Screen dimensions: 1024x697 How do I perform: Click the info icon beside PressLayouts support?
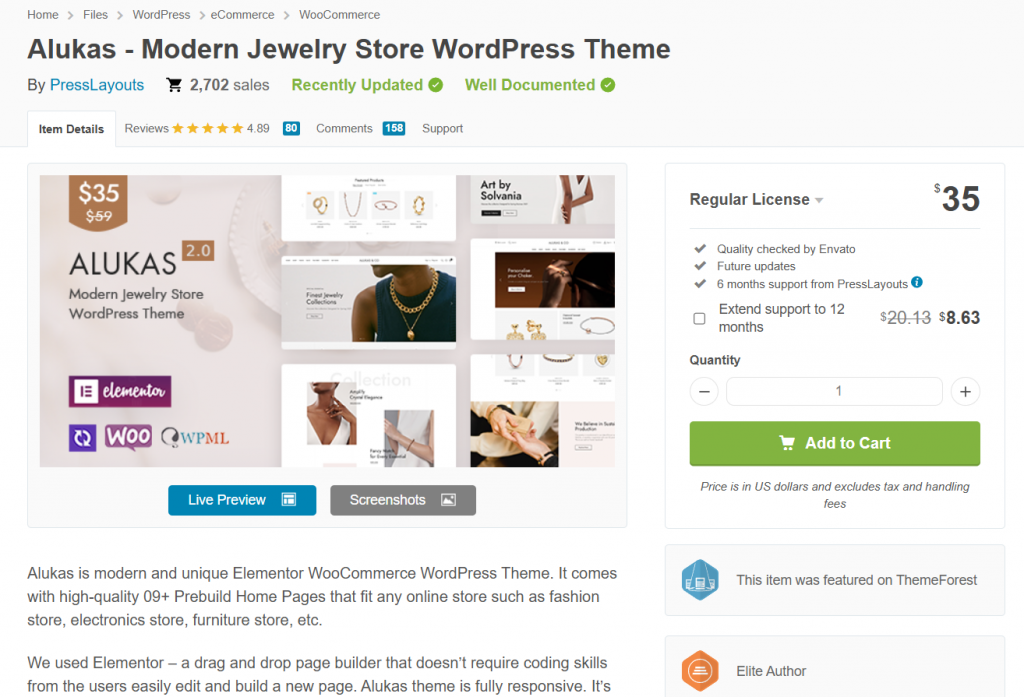917,282
